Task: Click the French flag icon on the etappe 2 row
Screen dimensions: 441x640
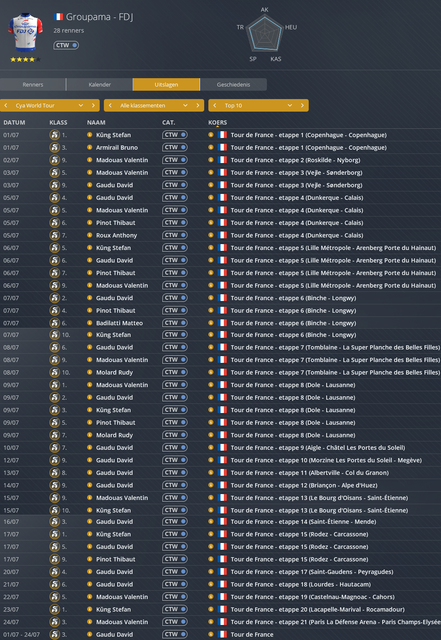Action: tap(222, 160)
